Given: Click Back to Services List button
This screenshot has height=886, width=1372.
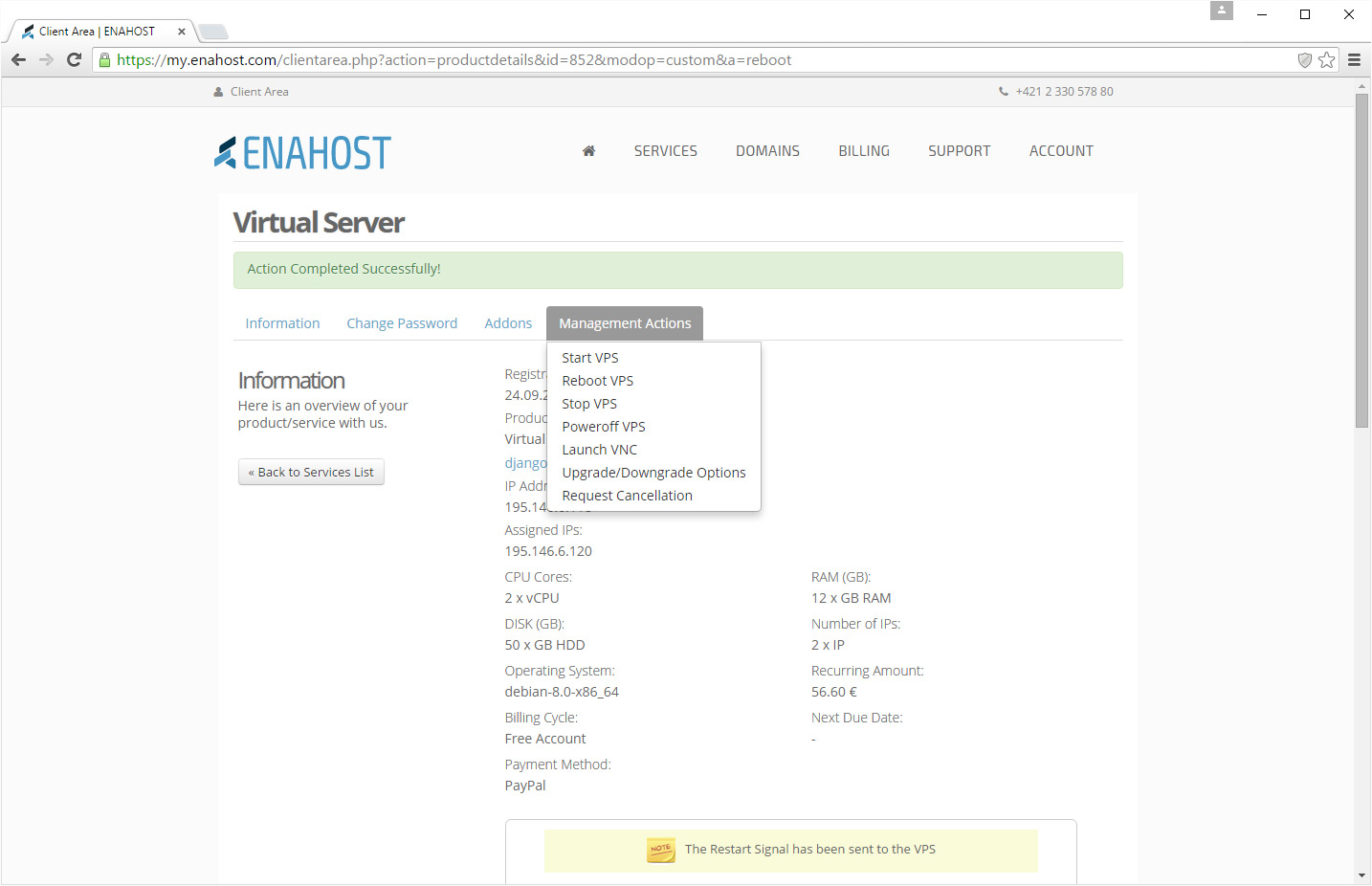Looking at the screenshot, I should [311, 472].
